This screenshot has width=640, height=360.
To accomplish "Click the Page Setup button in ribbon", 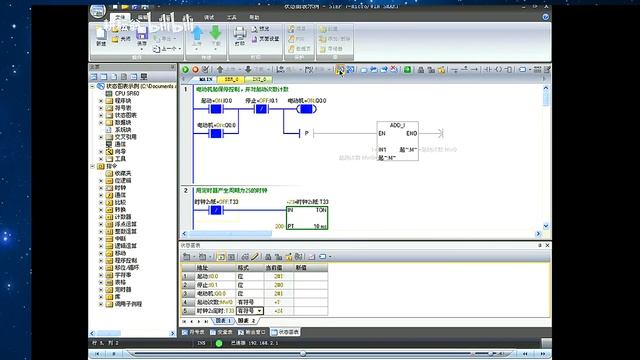I will 265,39.
